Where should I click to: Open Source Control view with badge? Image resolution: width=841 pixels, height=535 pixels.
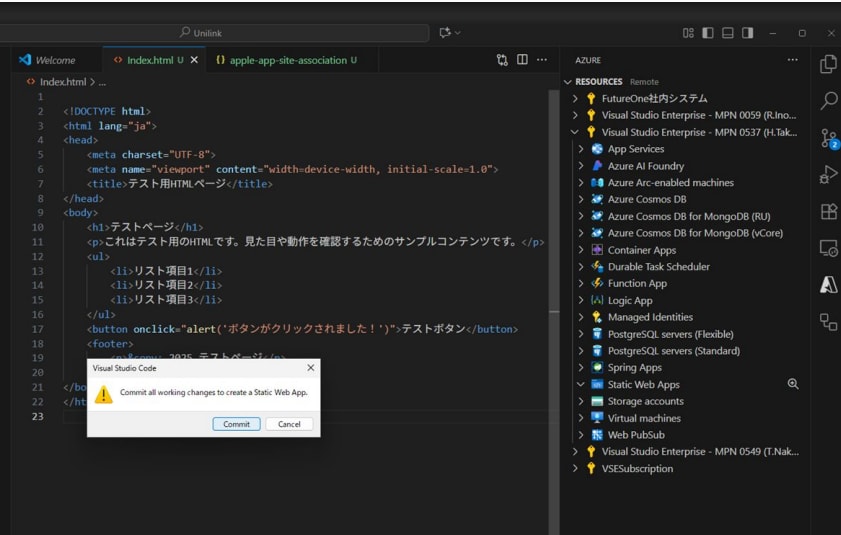[x=829, y=138]
